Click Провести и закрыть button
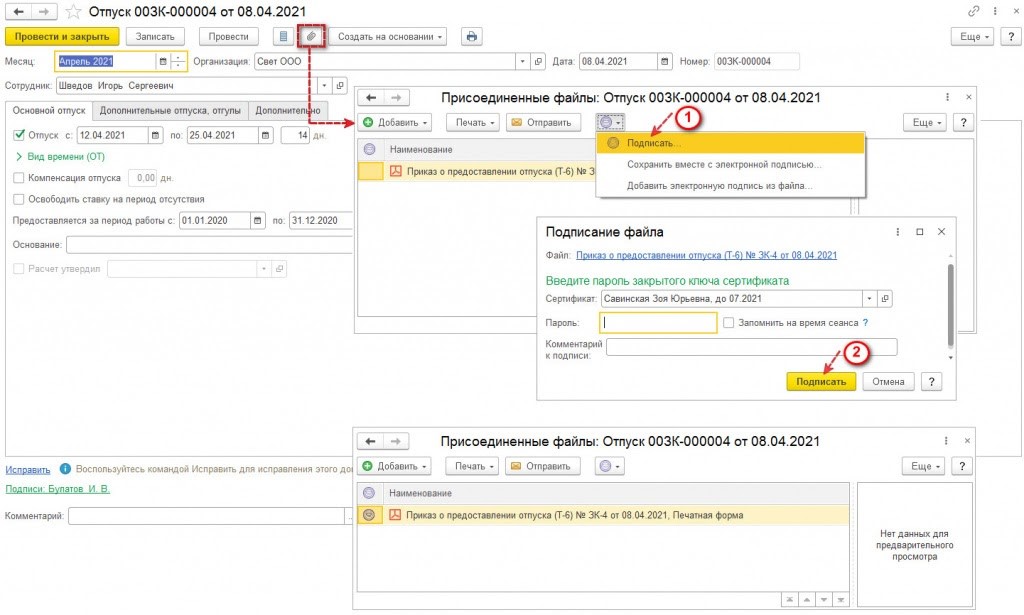 62,36
